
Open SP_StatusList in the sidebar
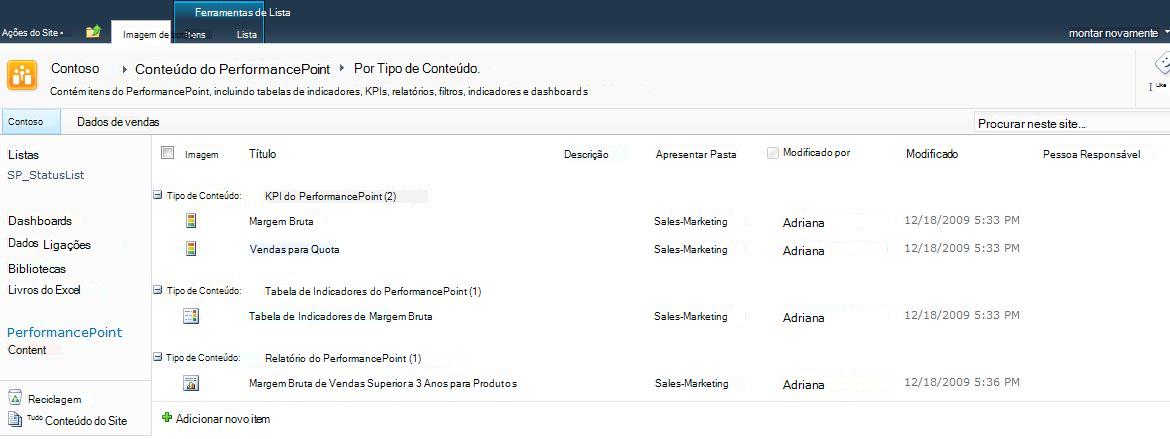46,175
